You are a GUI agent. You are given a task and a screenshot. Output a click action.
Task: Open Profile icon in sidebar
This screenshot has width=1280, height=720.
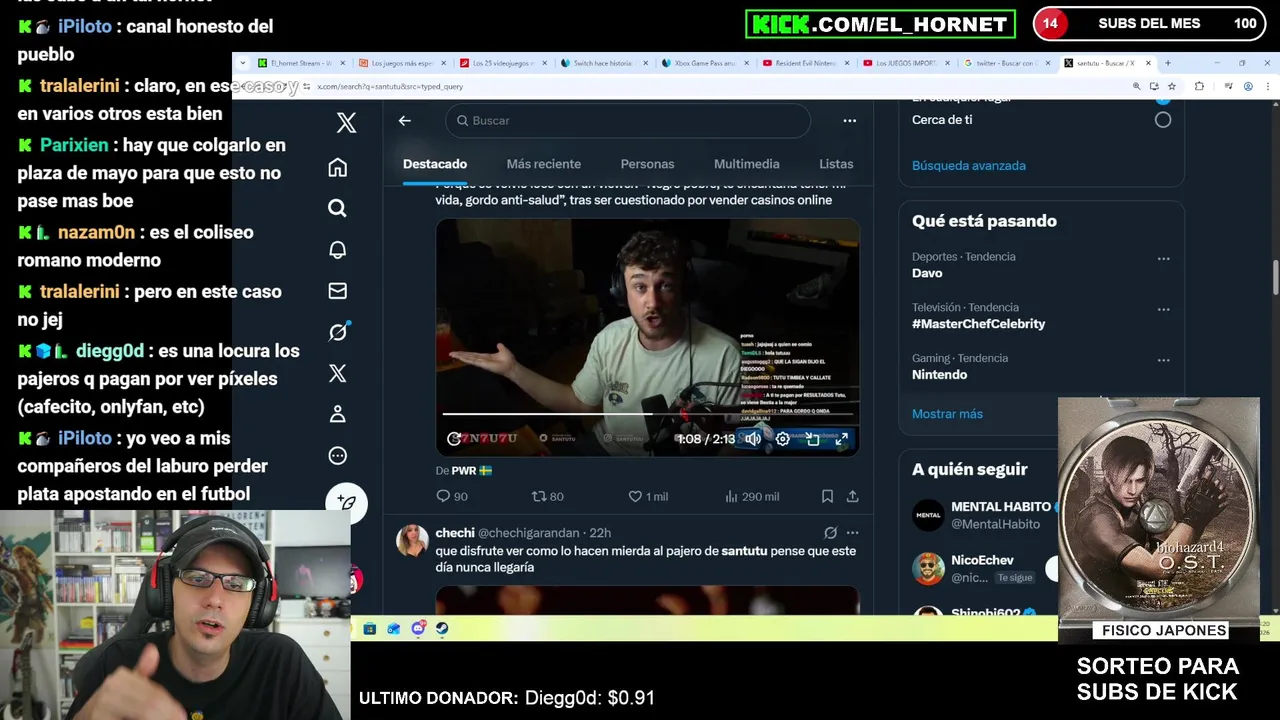pos(338,414)
